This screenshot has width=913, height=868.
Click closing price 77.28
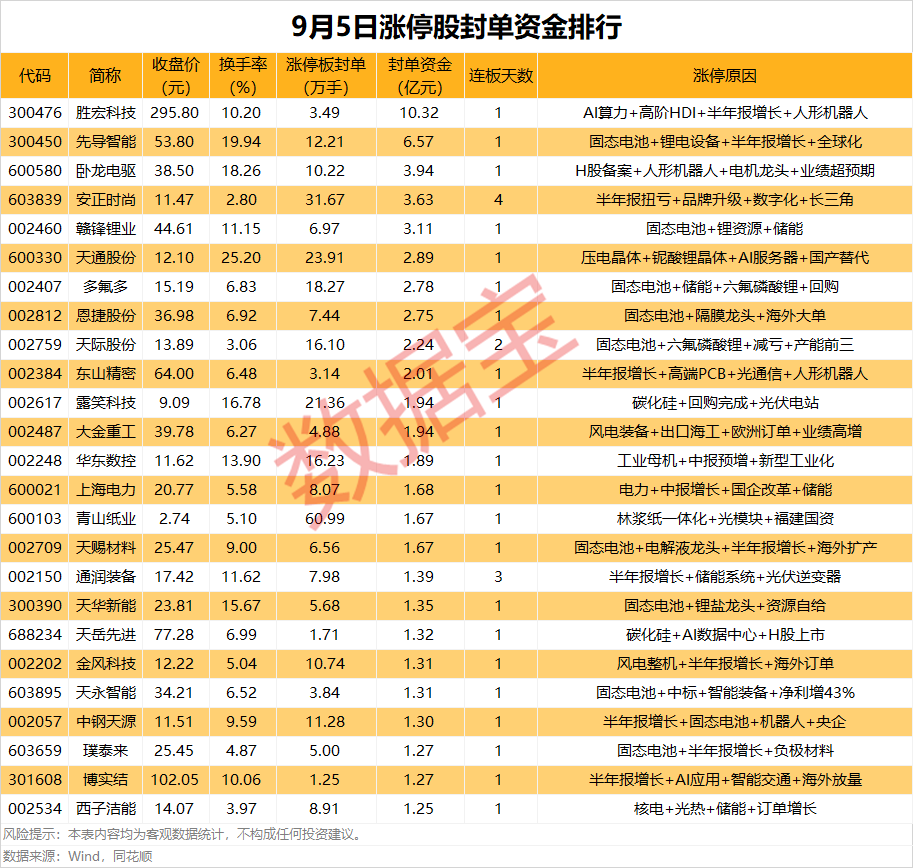(x=174, y=635)
